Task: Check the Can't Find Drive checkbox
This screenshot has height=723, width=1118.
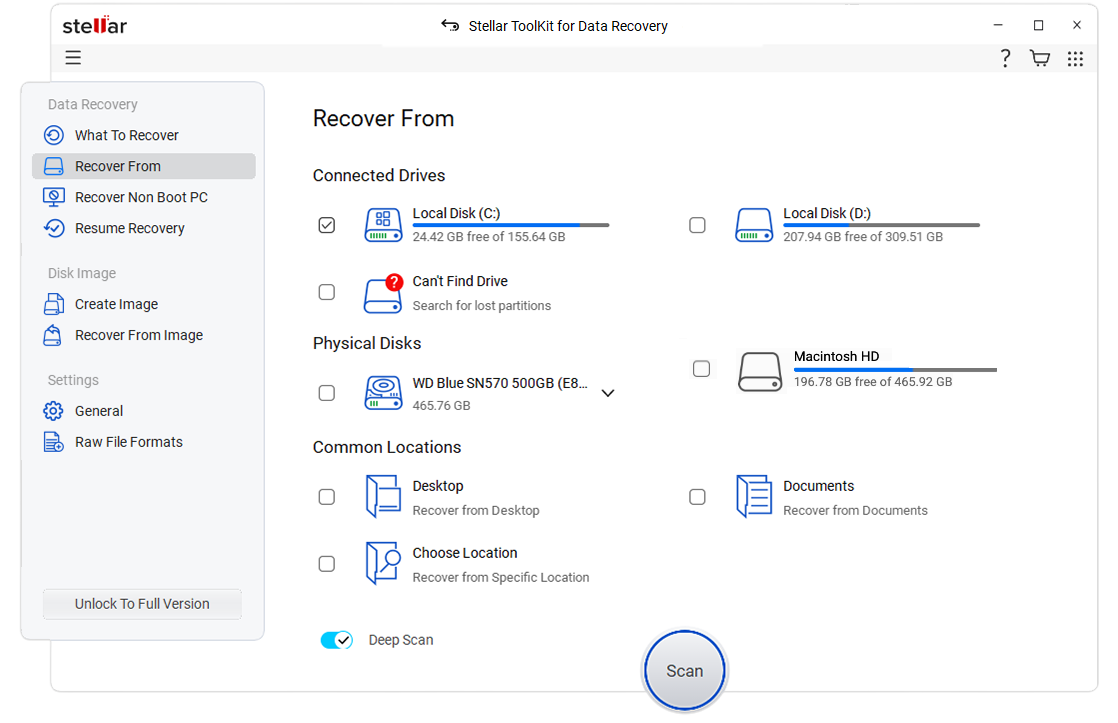Action: [x=327, y=292]
